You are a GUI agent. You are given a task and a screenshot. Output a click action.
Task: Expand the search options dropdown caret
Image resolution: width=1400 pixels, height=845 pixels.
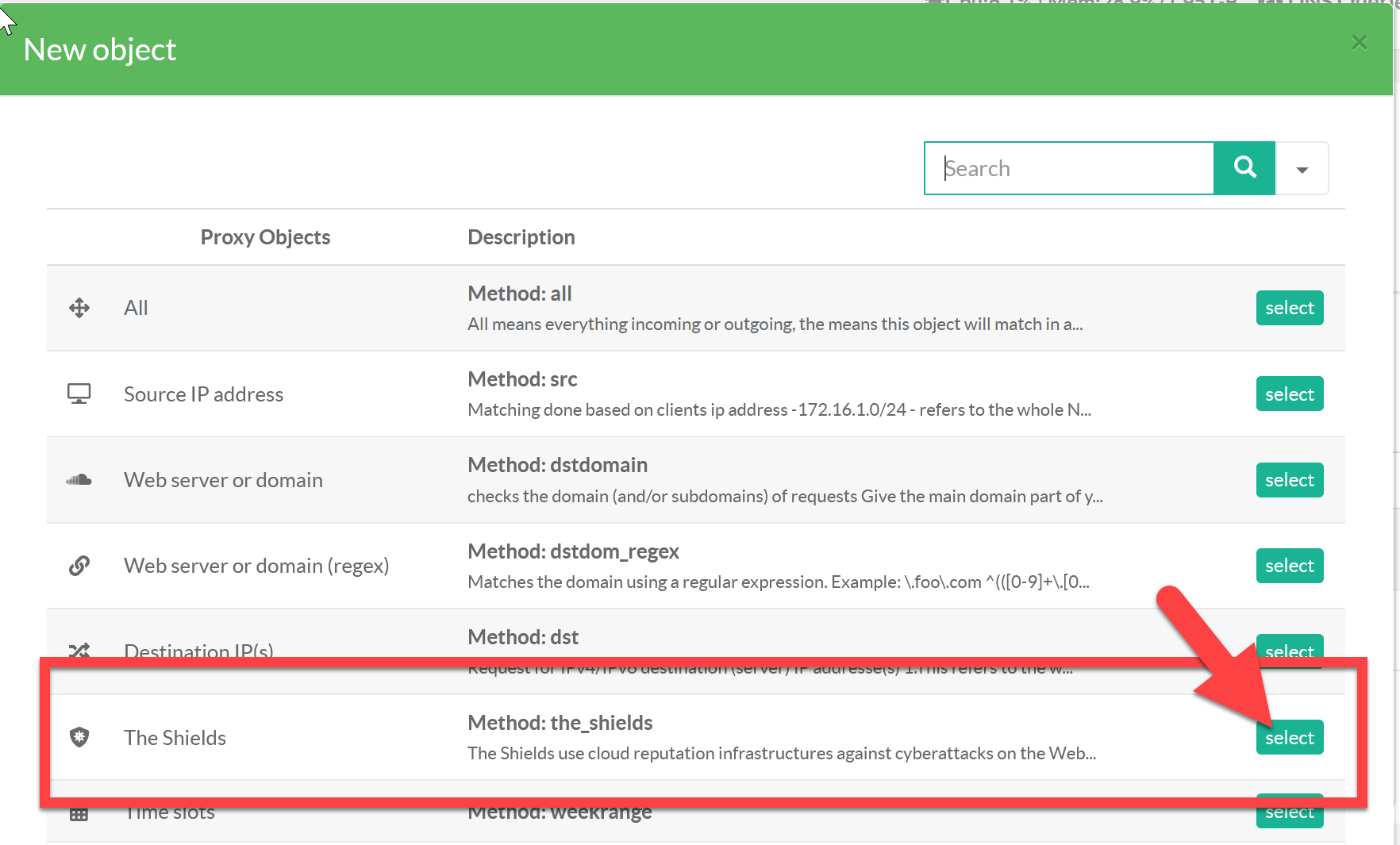coord(1302,169)
